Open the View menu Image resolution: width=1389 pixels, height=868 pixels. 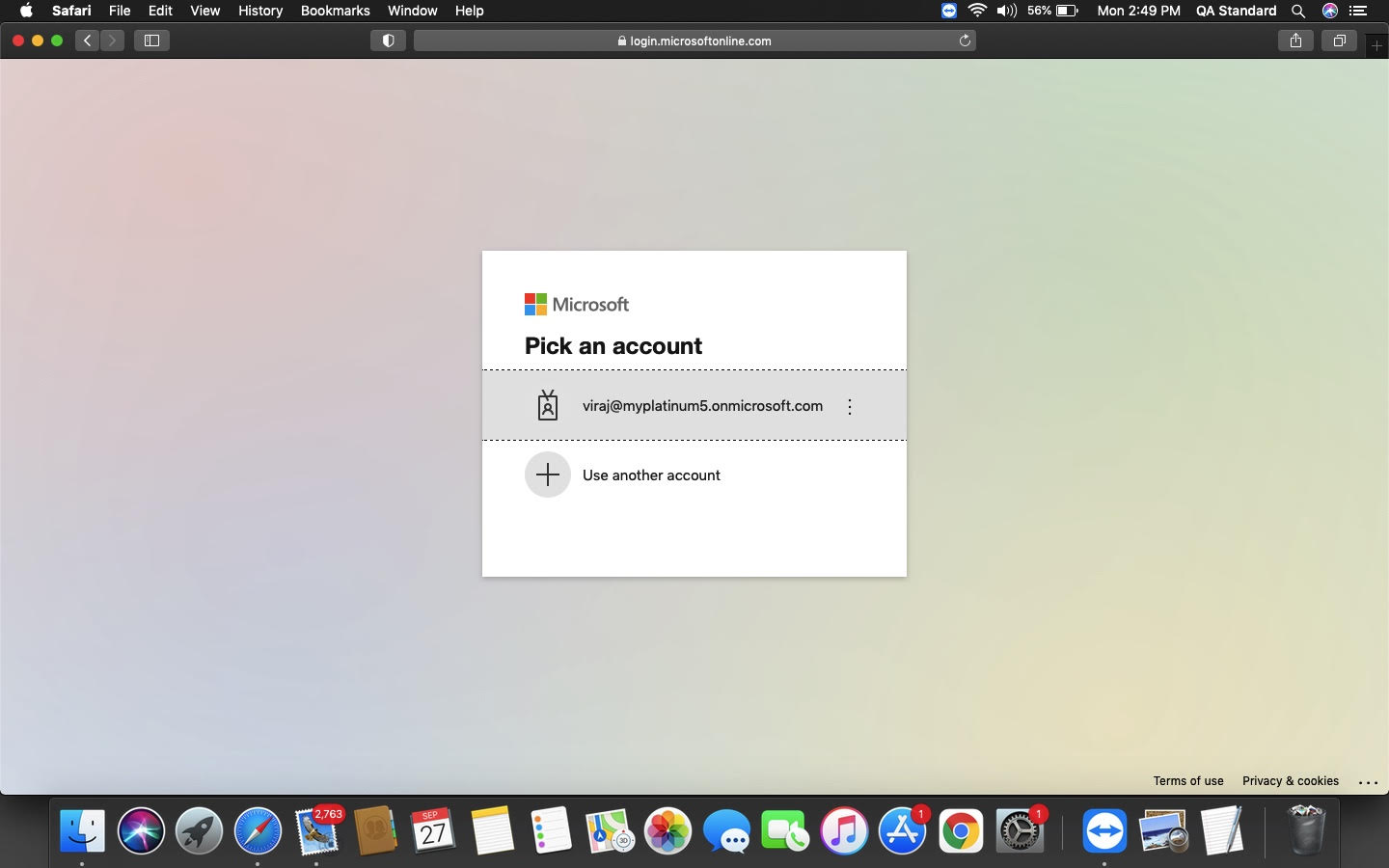204,11
